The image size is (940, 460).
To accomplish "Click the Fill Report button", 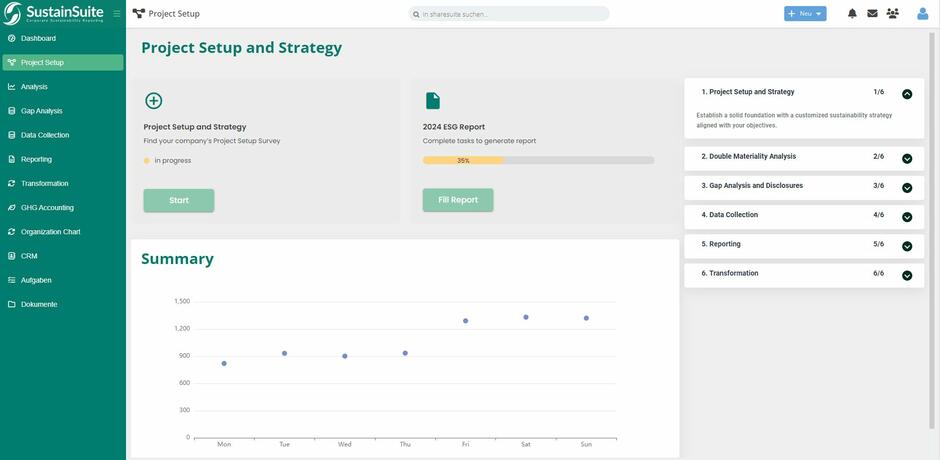I will coord(458,200).
